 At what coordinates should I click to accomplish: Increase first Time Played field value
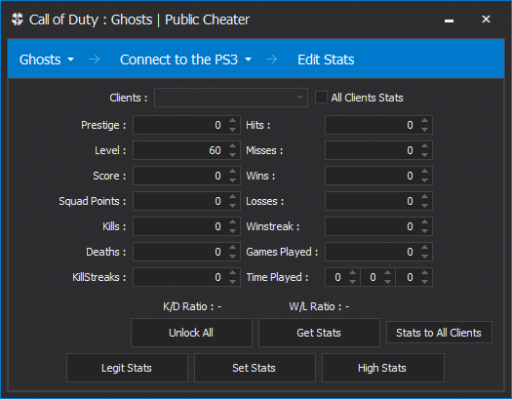352,273
